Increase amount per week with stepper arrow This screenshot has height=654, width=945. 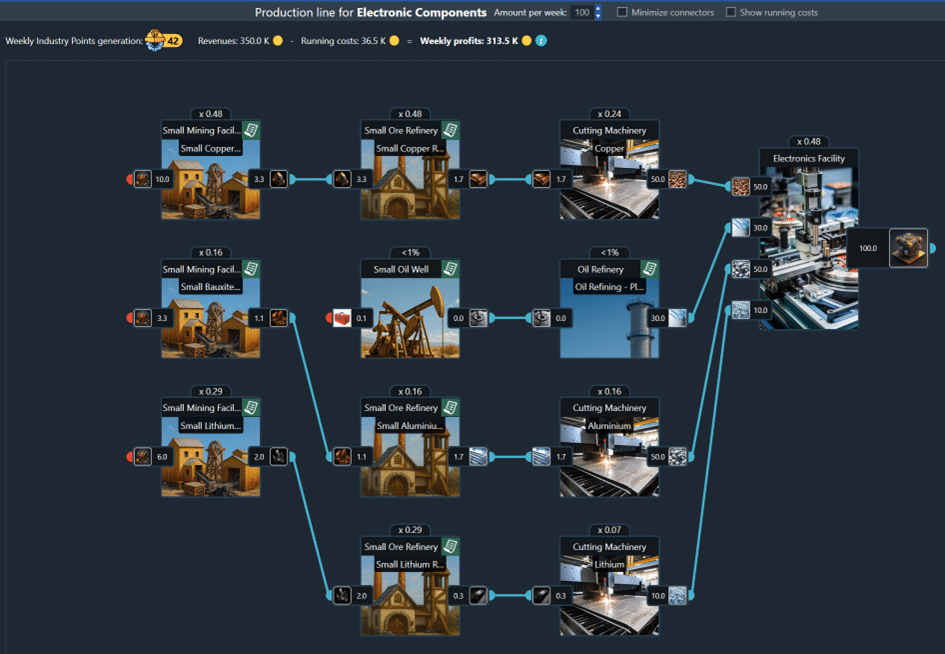pos(598,9)
